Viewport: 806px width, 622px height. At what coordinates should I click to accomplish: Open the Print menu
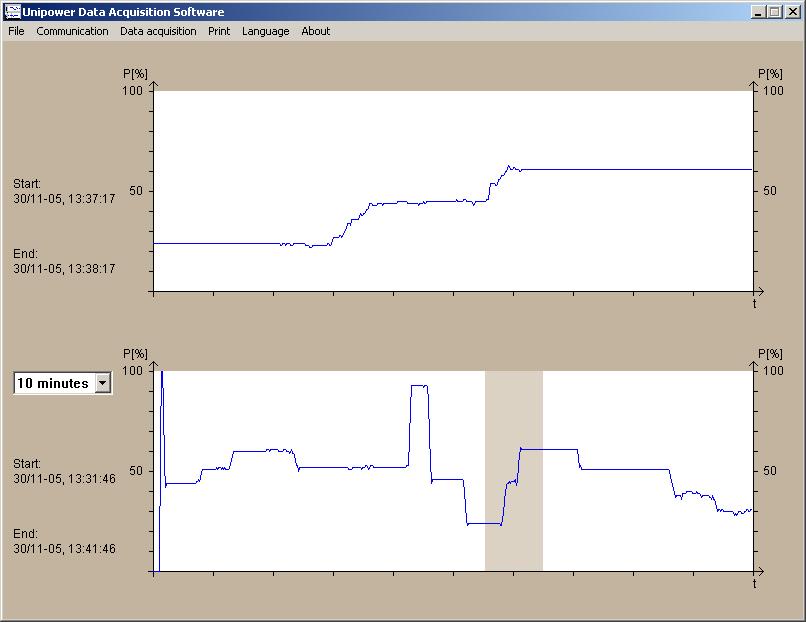click(x=219, y=31)
